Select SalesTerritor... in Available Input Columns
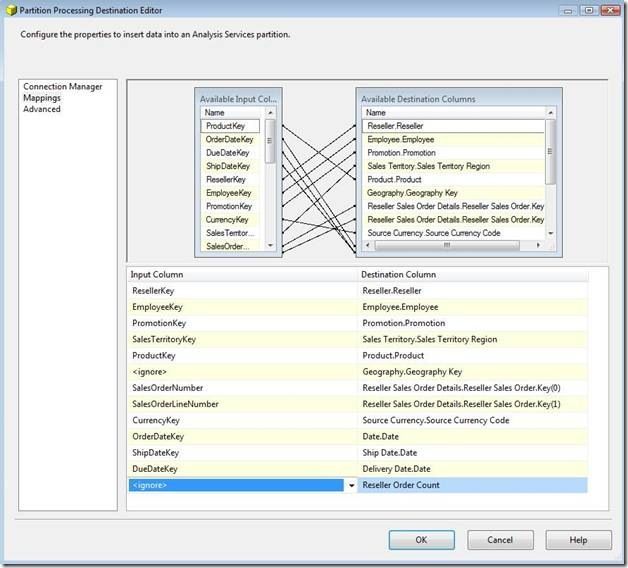Image resolution: width=628 pixels, height=568 pixels. [230, 233]
